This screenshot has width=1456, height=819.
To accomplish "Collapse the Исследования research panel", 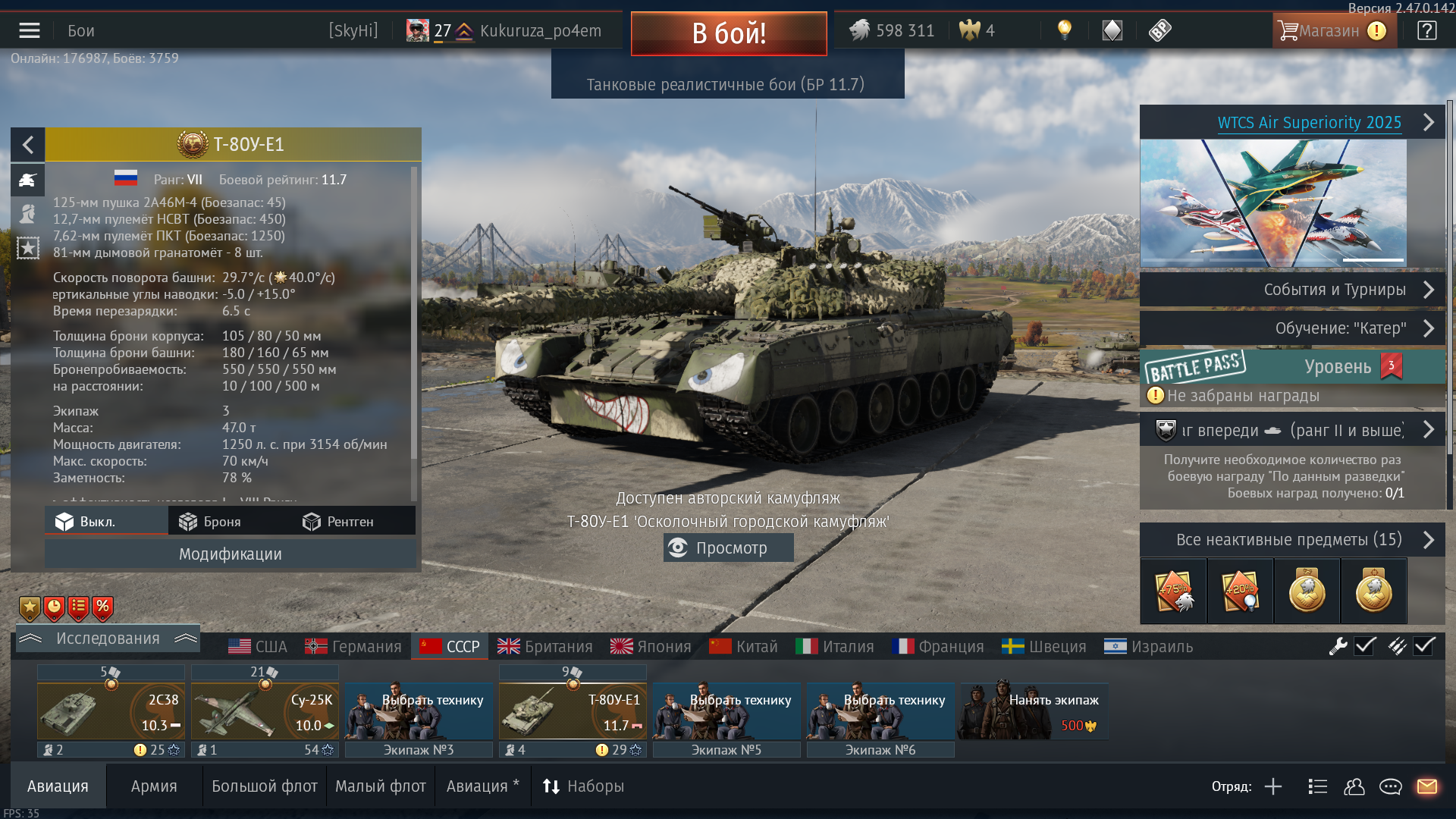I will click(108, 639).
